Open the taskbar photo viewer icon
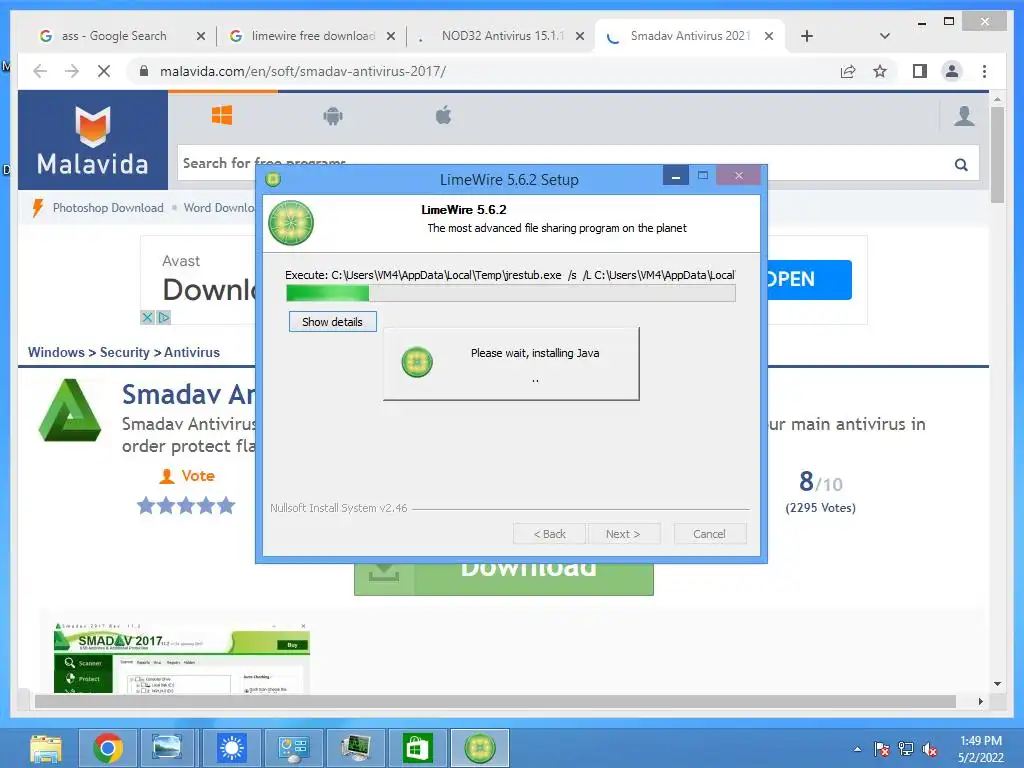Image resolution: width=1024 pixels, height=768 pixels. [167, 748]
